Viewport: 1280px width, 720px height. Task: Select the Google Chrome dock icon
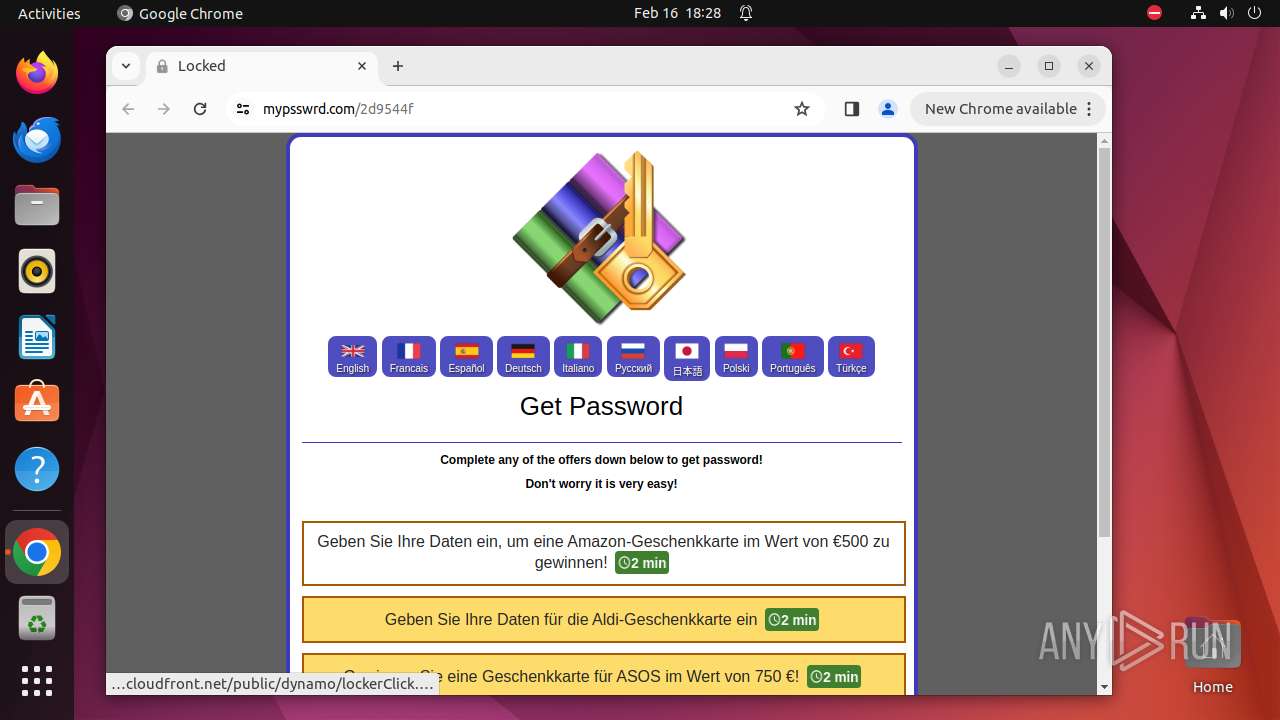pos(37,552)
